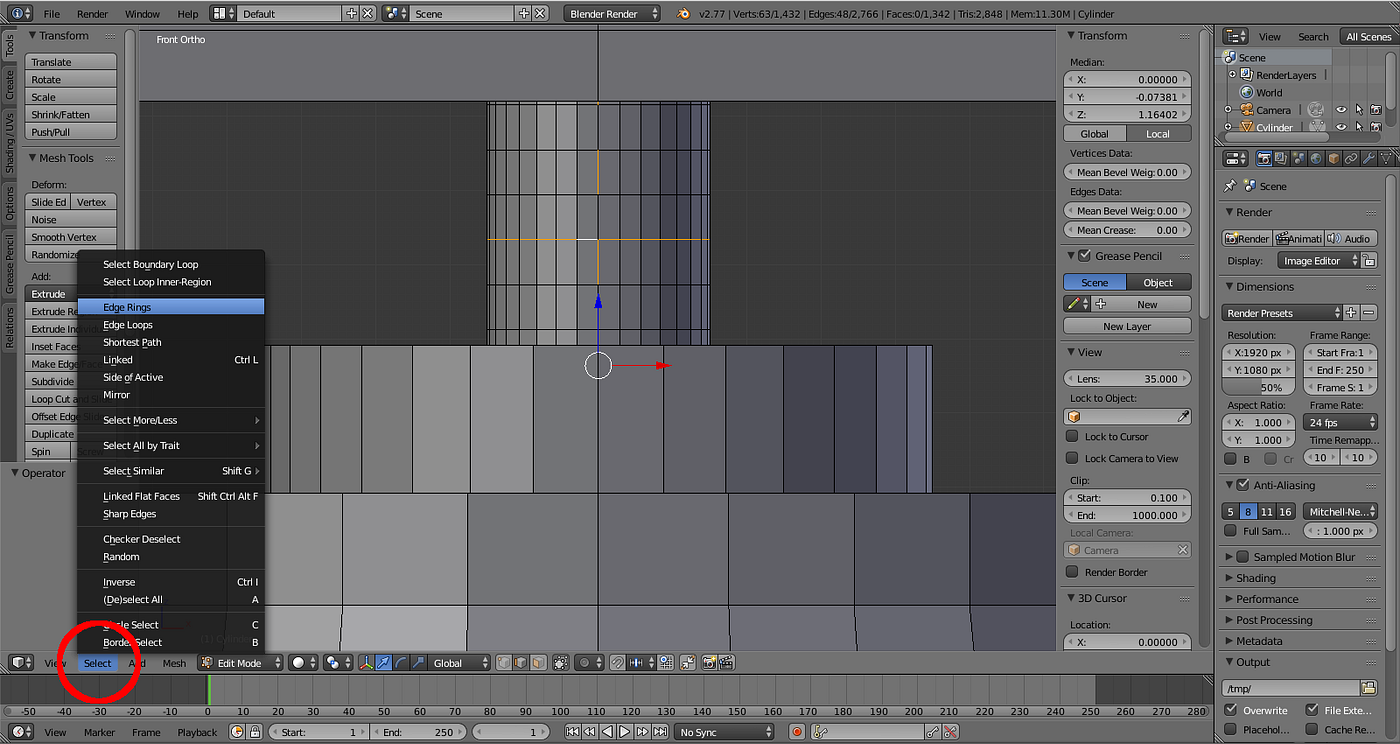1400x744 pixels.
Task: Click the Audio render button
Action: pyautogui.click(x=1350, y=239)
